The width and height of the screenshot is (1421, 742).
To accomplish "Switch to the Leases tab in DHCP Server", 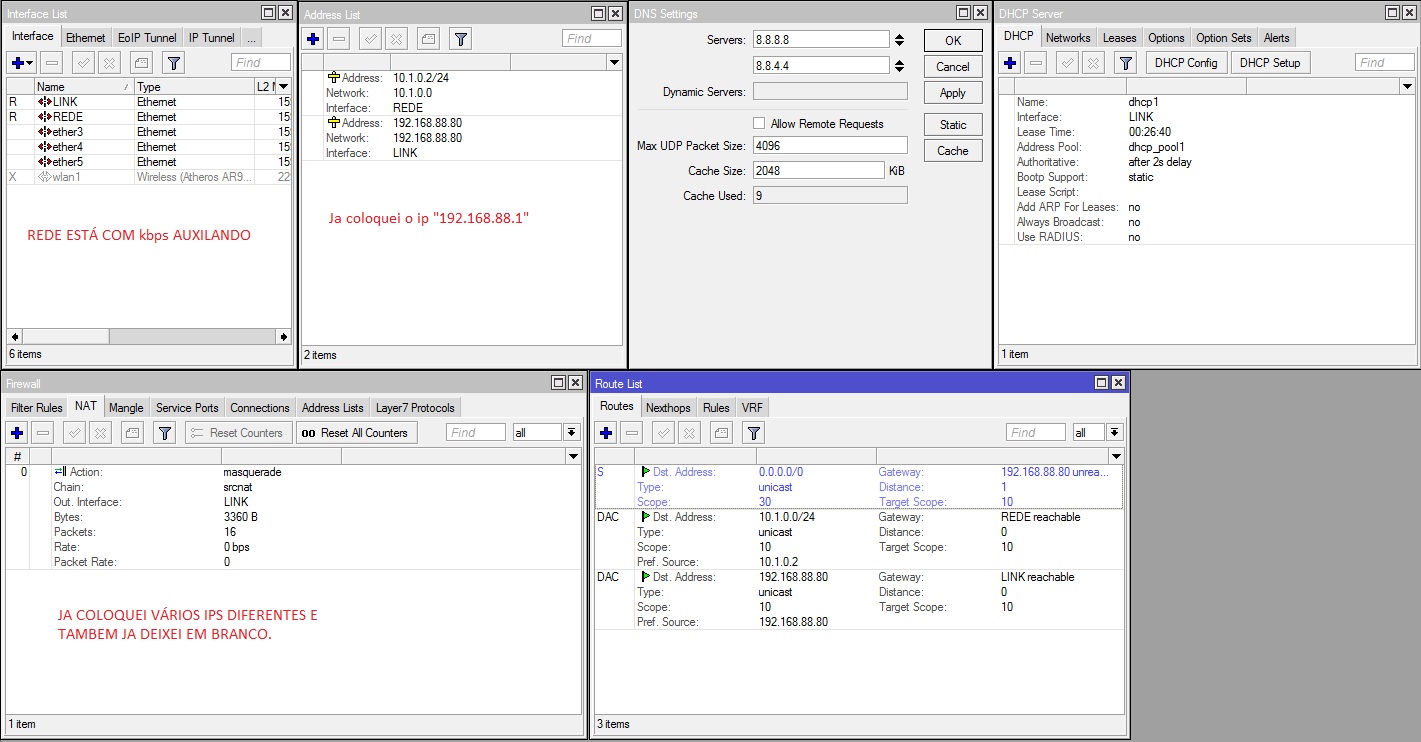I will [x=1119, y=38].
